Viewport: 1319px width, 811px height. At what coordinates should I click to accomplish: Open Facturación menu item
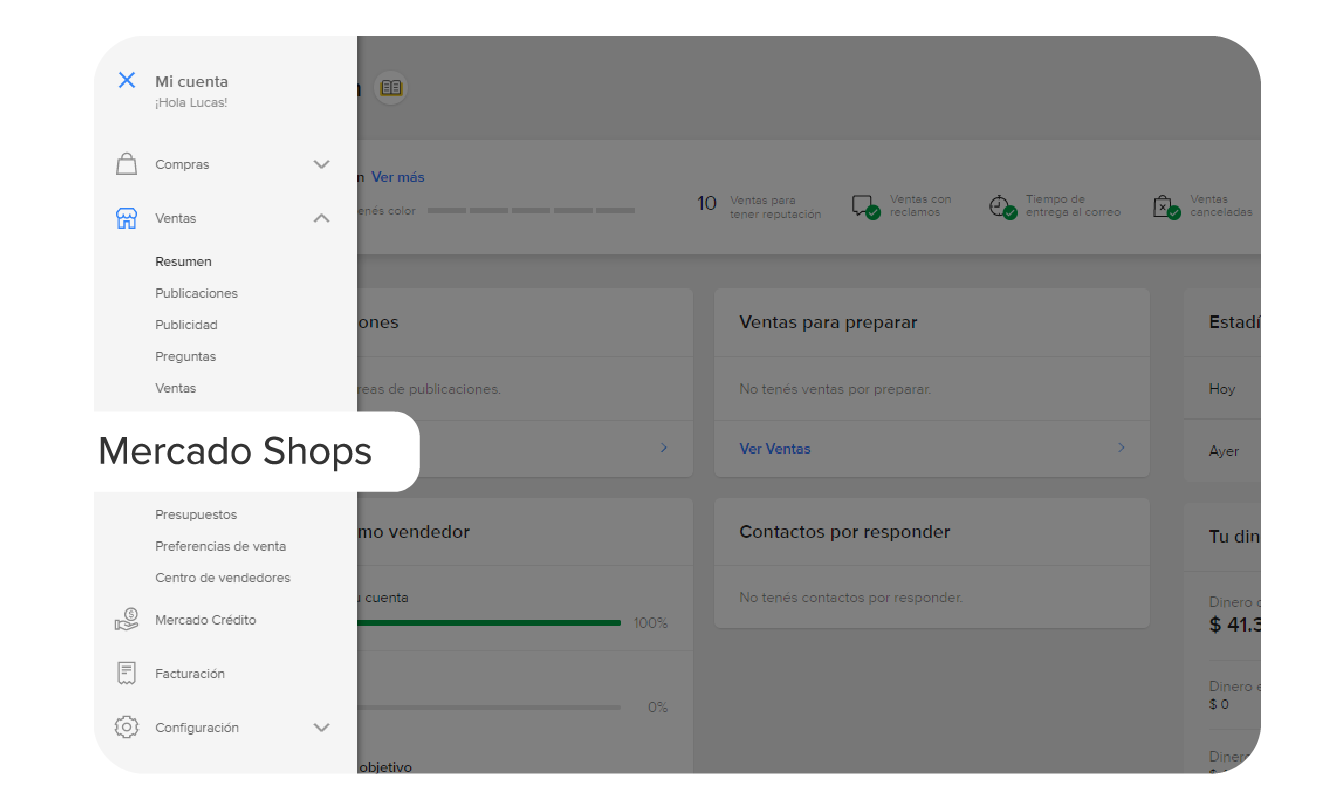(190, 674)
